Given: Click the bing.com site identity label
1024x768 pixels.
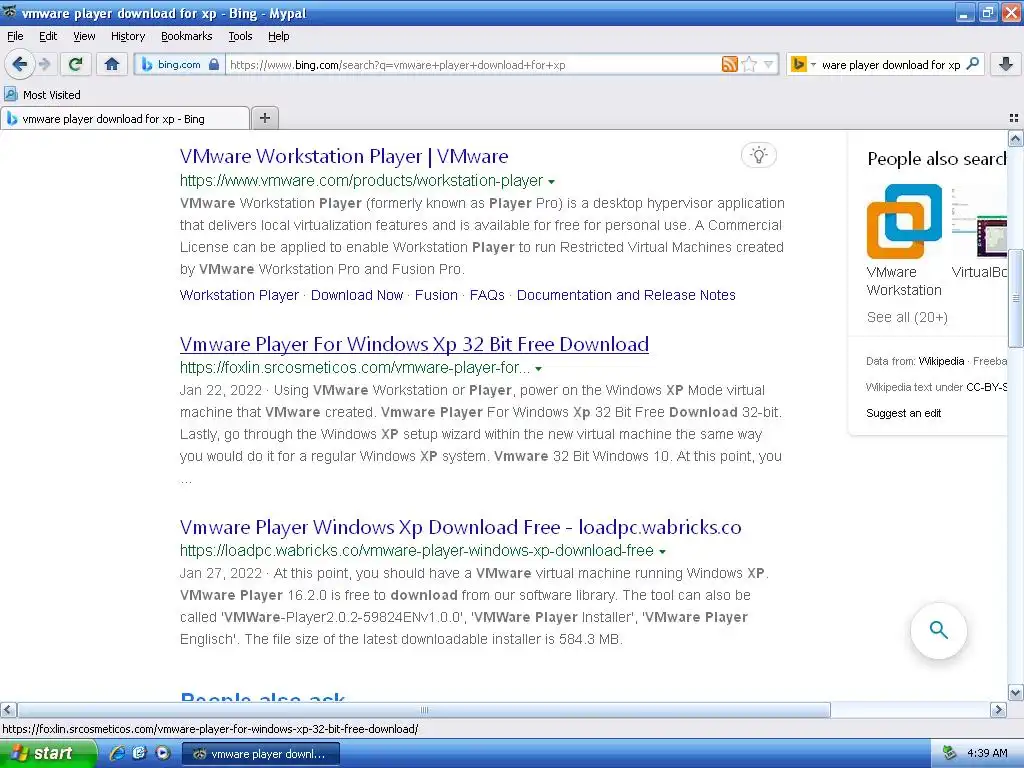Looking at the screenshot, I should coord(179,64).
